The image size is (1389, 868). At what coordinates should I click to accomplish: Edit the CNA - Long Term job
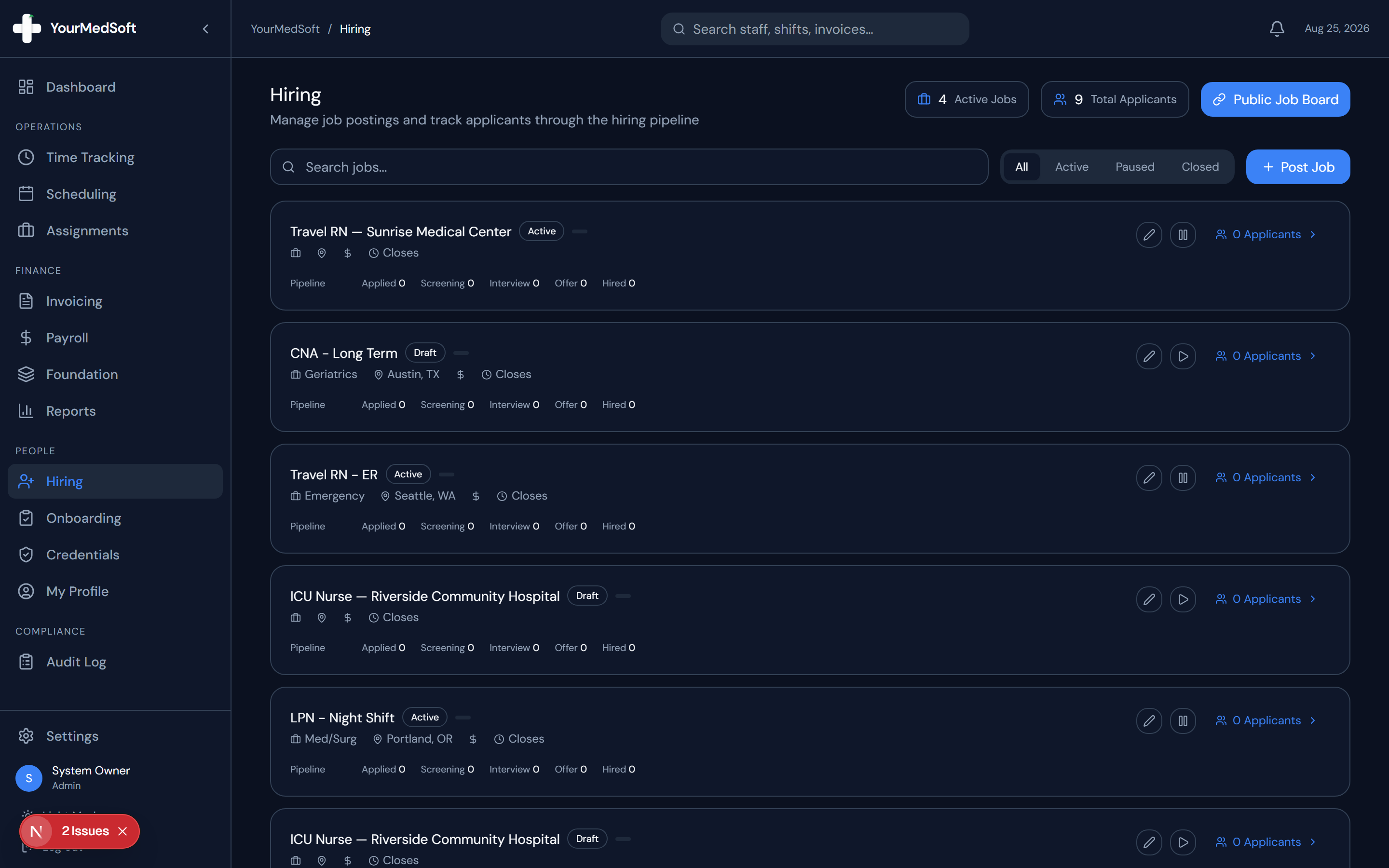tap(1149, 356)
